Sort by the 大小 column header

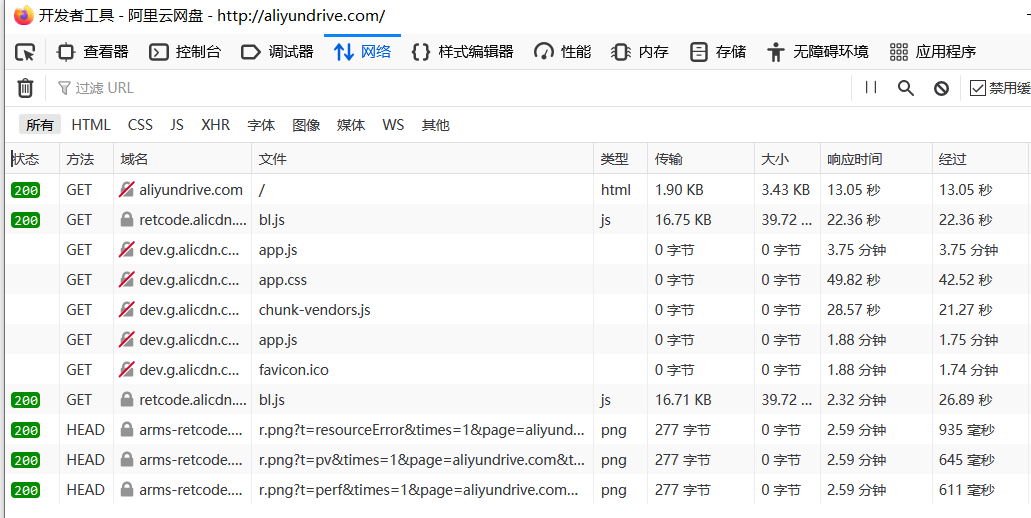click(786, 159)
